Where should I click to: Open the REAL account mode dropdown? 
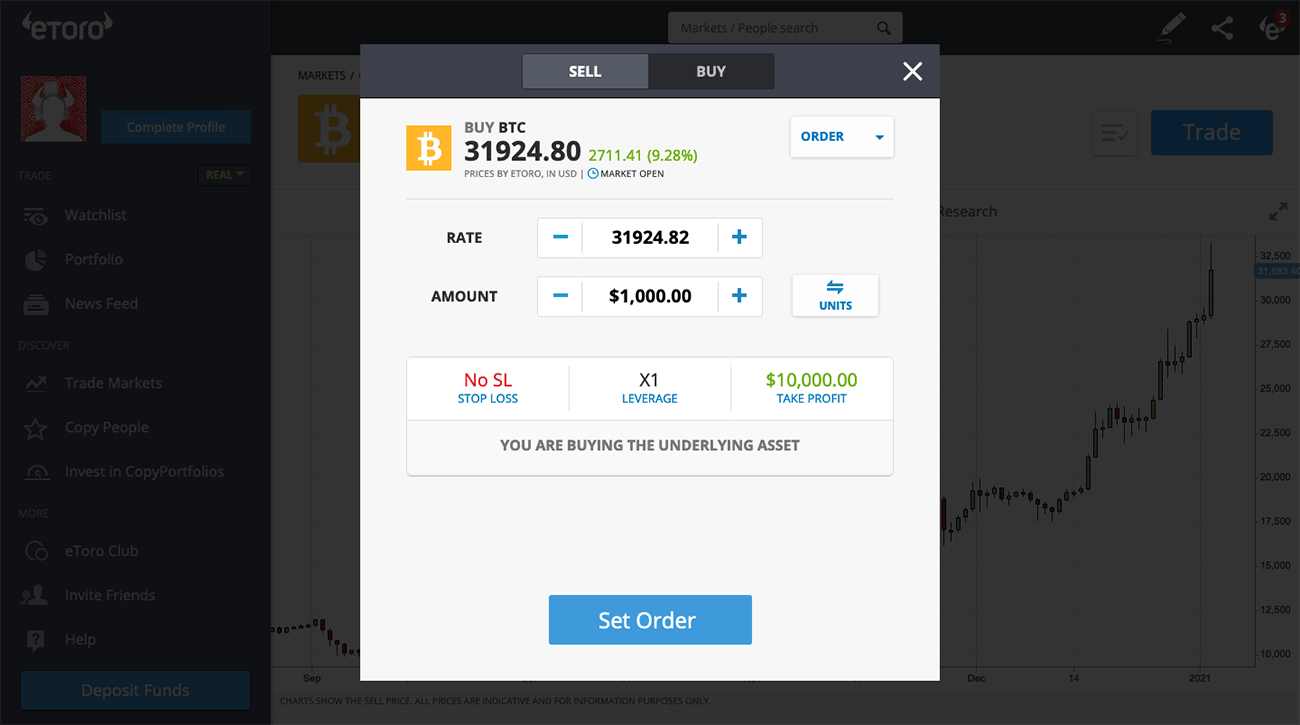point(225,175)
